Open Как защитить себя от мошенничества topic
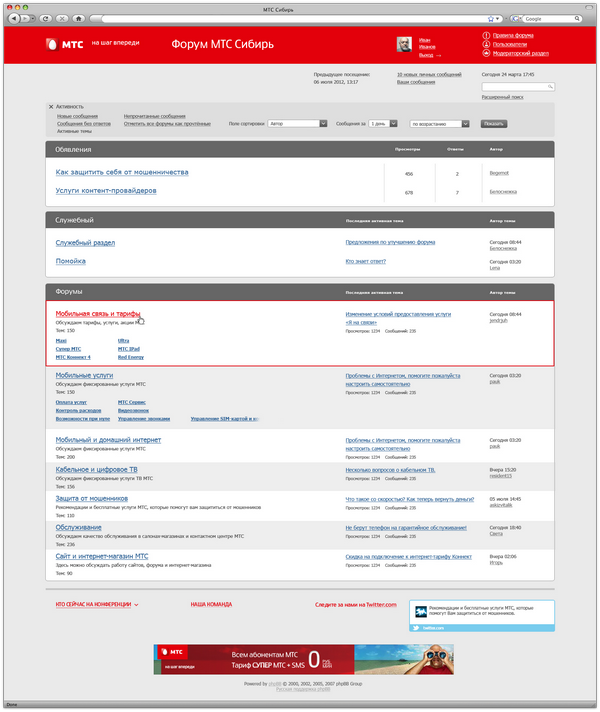Viewport: 600px width, 712px height. [122, 173]
